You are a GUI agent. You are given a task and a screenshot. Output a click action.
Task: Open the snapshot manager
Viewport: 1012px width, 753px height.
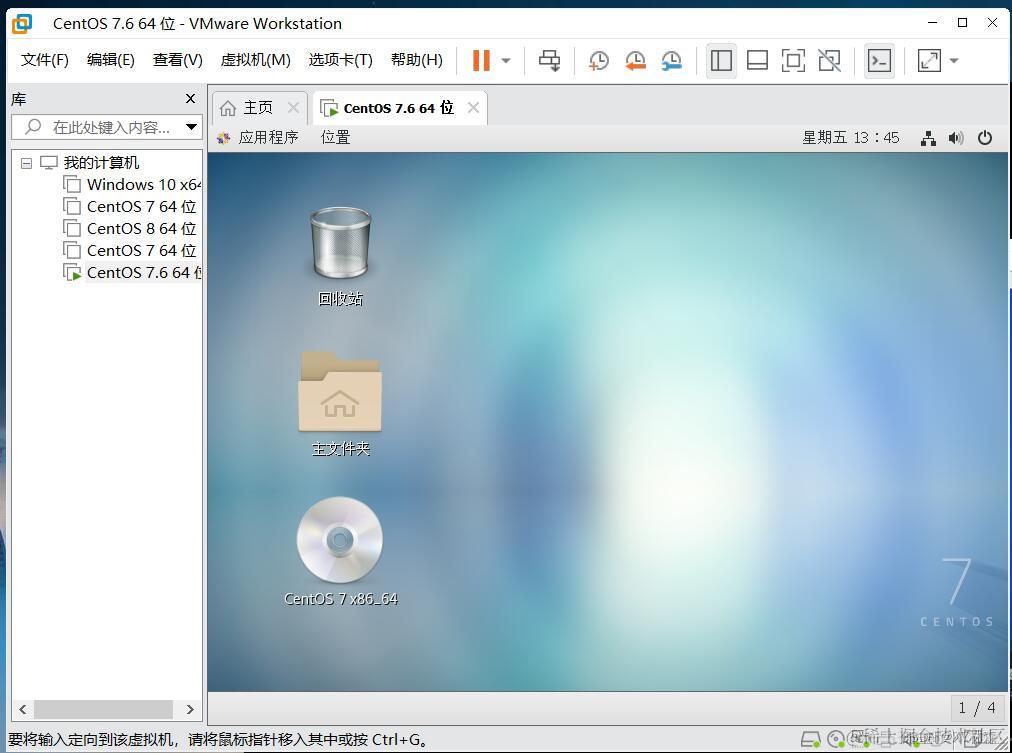[x=672, y=61]
